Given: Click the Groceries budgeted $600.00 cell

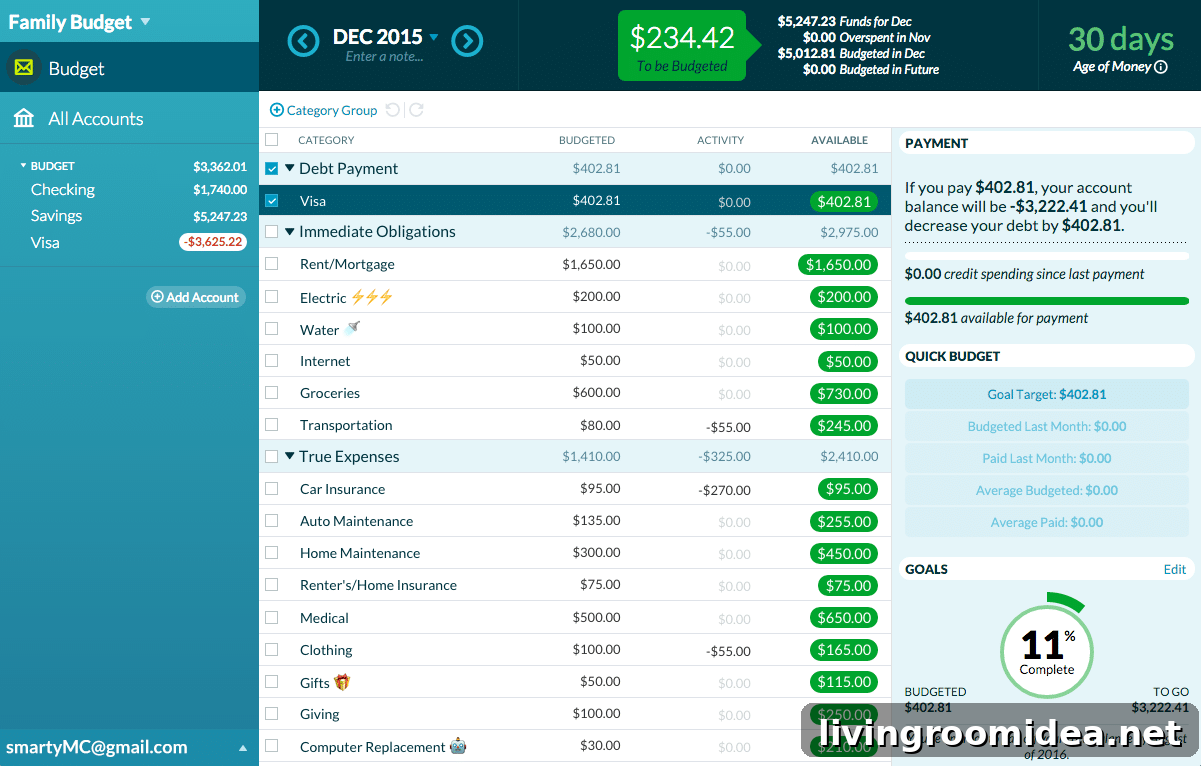Looking at the screenshot, I should [x=596, y=393].
